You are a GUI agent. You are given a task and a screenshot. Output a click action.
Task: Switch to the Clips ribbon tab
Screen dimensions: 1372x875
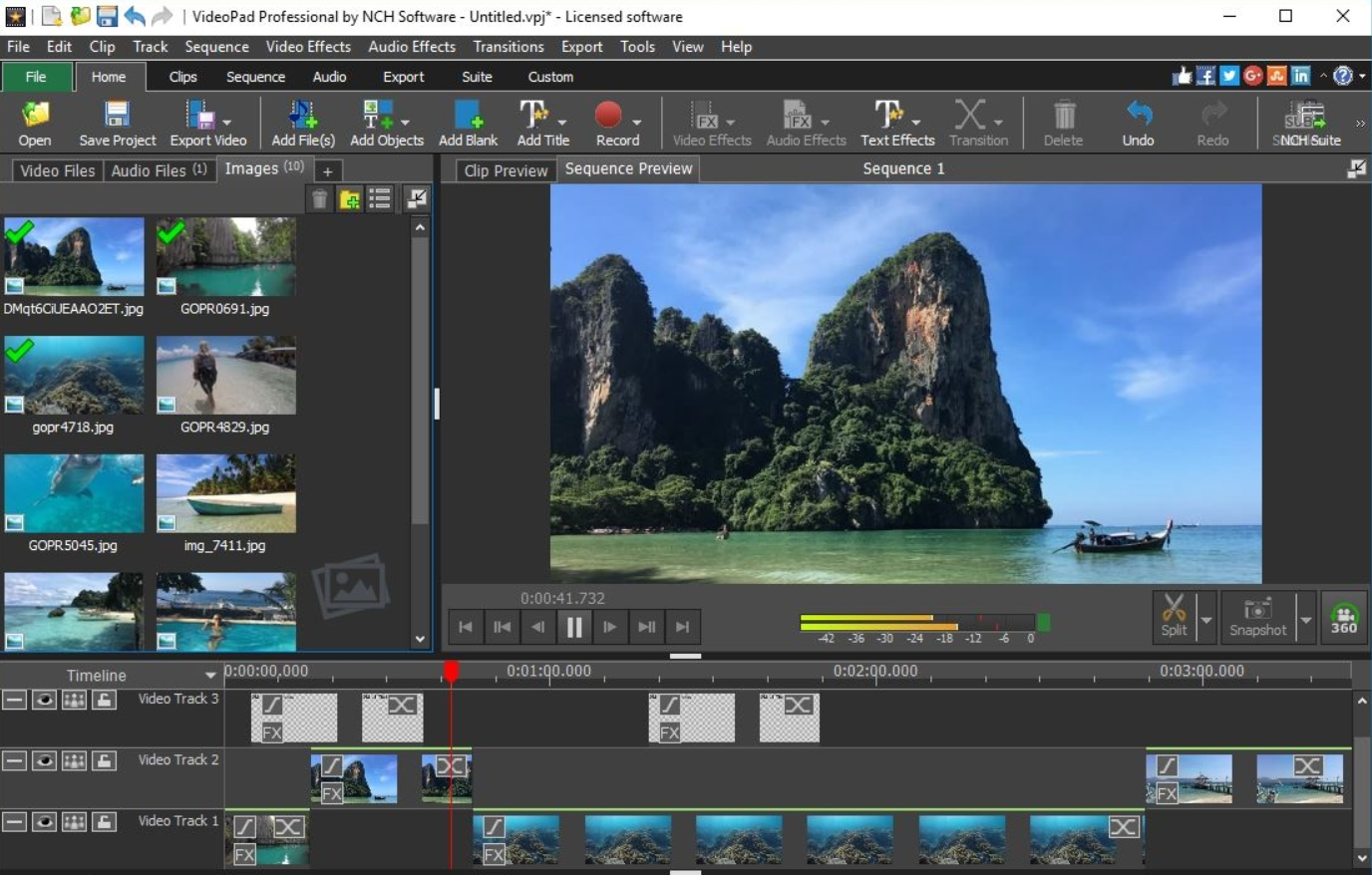click(x=182, y=77)
